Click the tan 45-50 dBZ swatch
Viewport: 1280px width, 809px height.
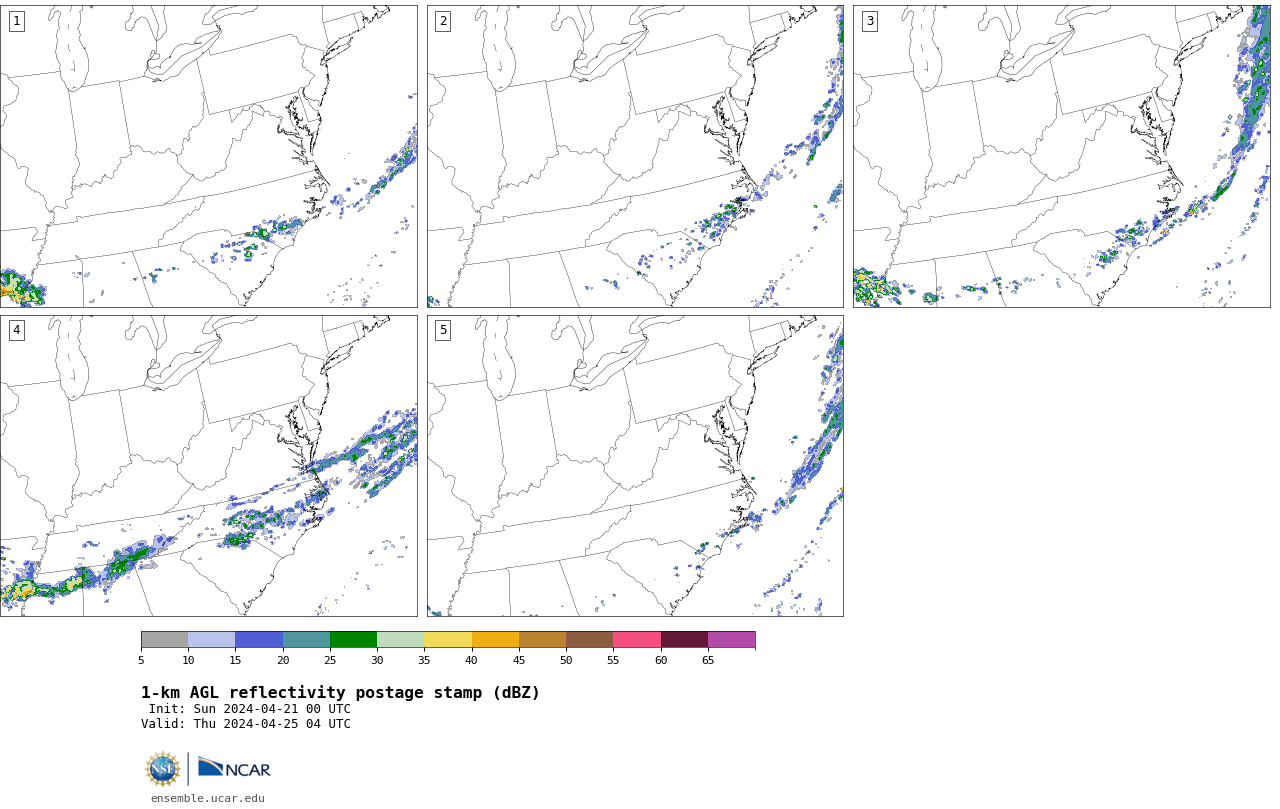(542, 640)
